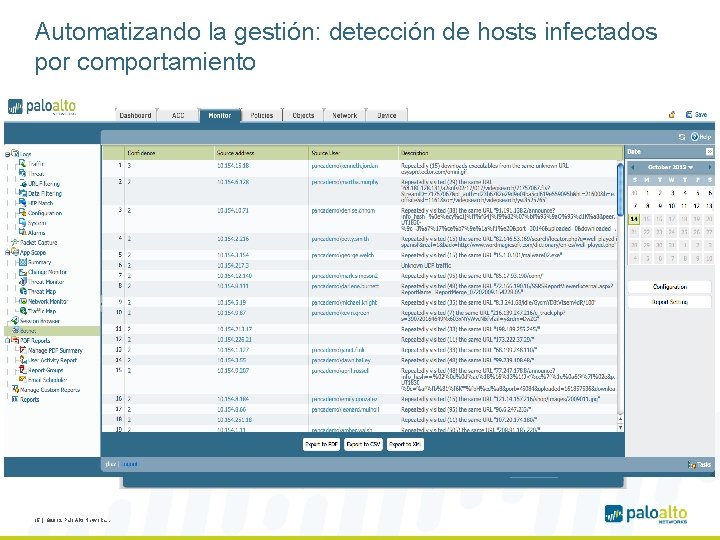Switch to the Policies tab
This screenshot has width=720, height=540.
pos(262,115)
